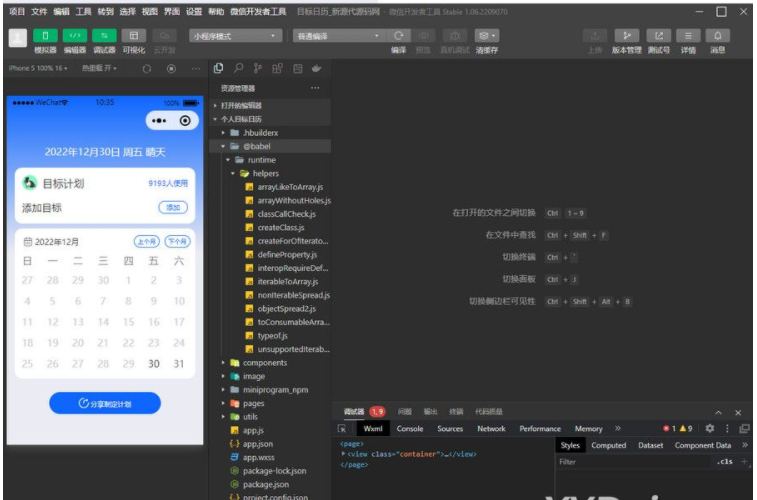
Task: Click the simulator record stop icon
Action: pyautogui.click(x=171, y=69)
